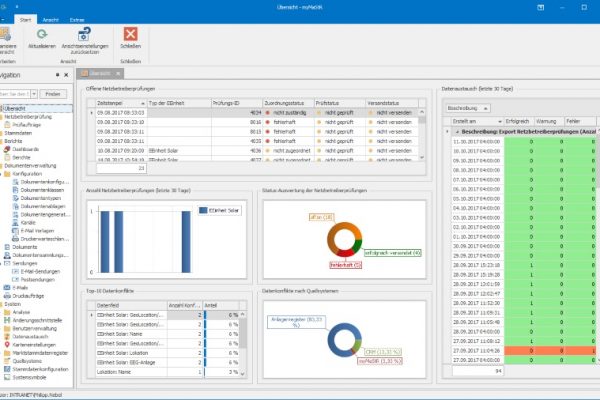The height and width of the screenshot is (400, 600).
Task: Collapse the Sendungen tree node
Action: pyautogui.click(x=1, y=263)
